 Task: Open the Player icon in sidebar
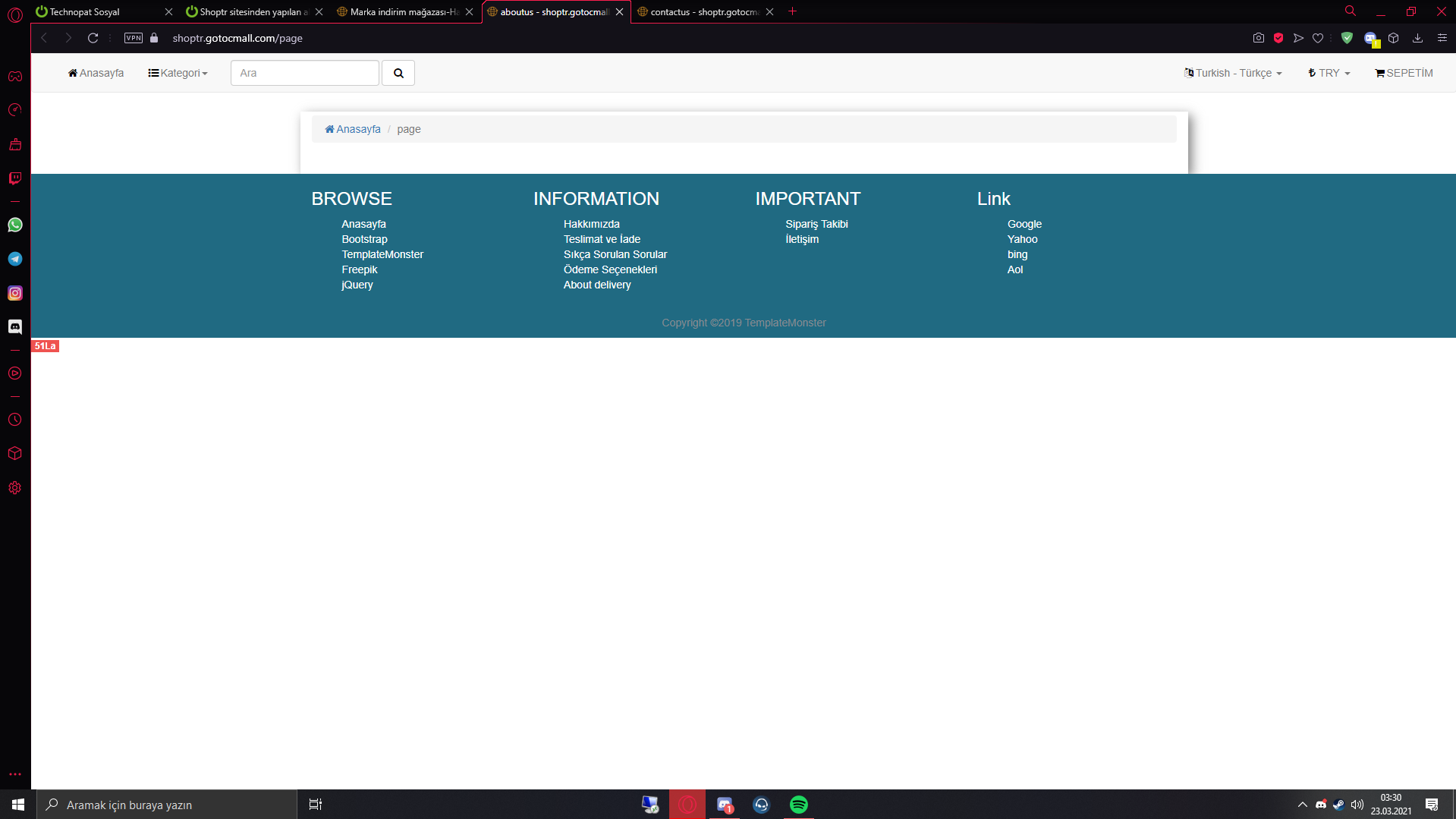point(15,373)
